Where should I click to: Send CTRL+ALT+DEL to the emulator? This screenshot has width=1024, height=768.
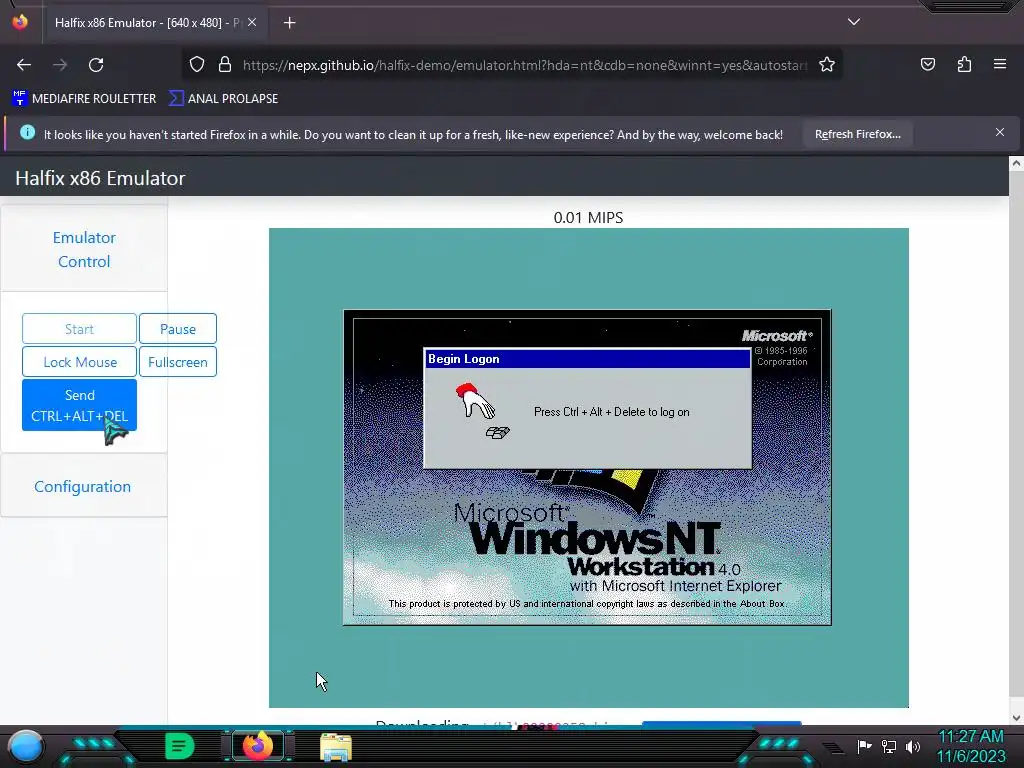click(79, 405)
